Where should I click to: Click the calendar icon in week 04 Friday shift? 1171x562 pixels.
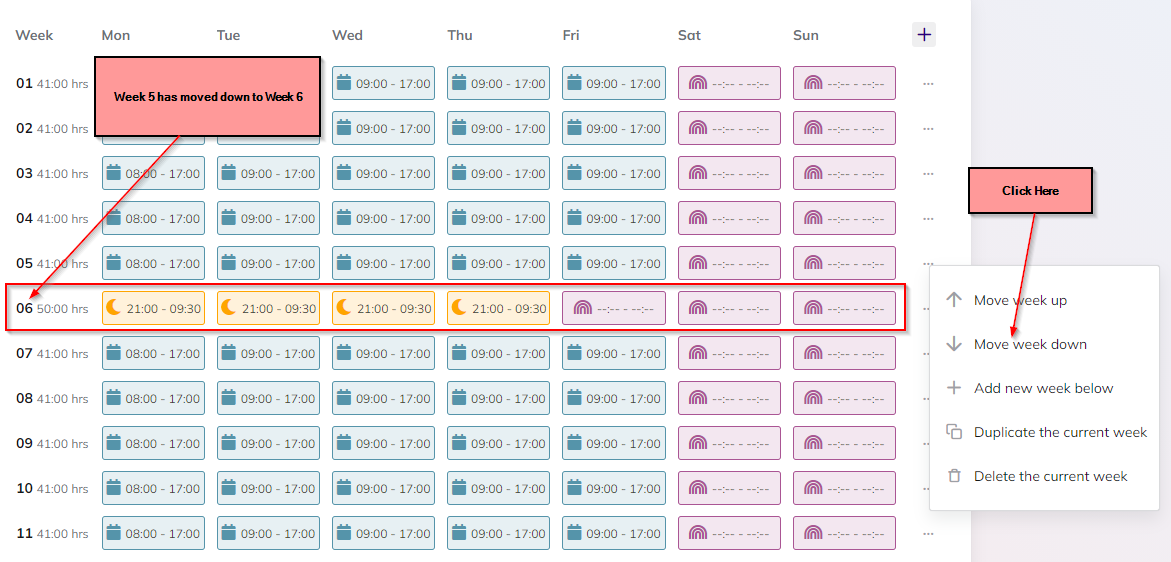574,218
